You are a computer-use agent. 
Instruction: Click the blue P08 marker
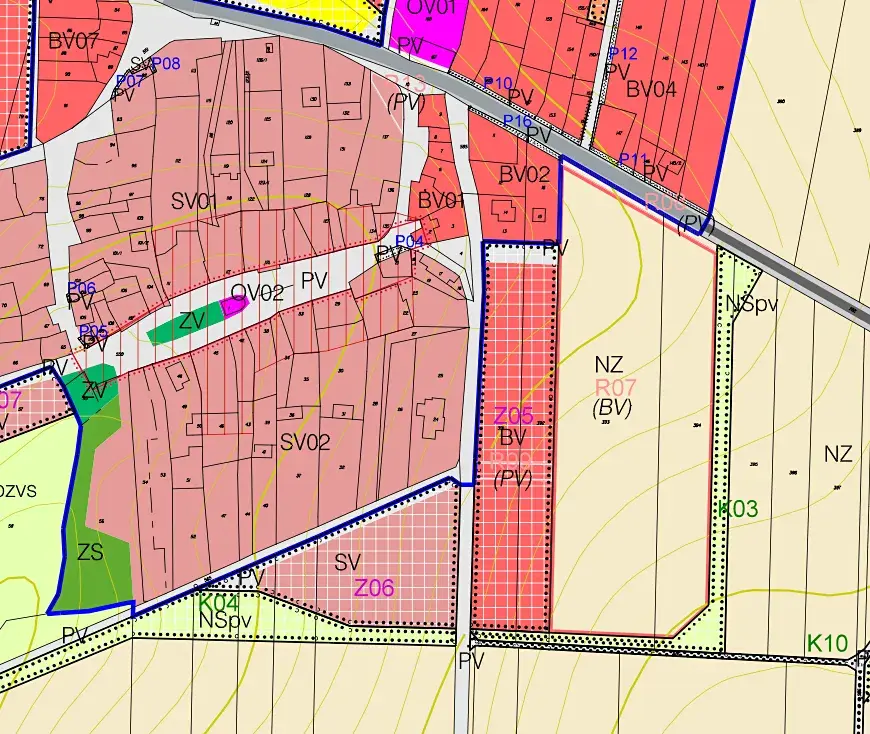tap(166, 64)
